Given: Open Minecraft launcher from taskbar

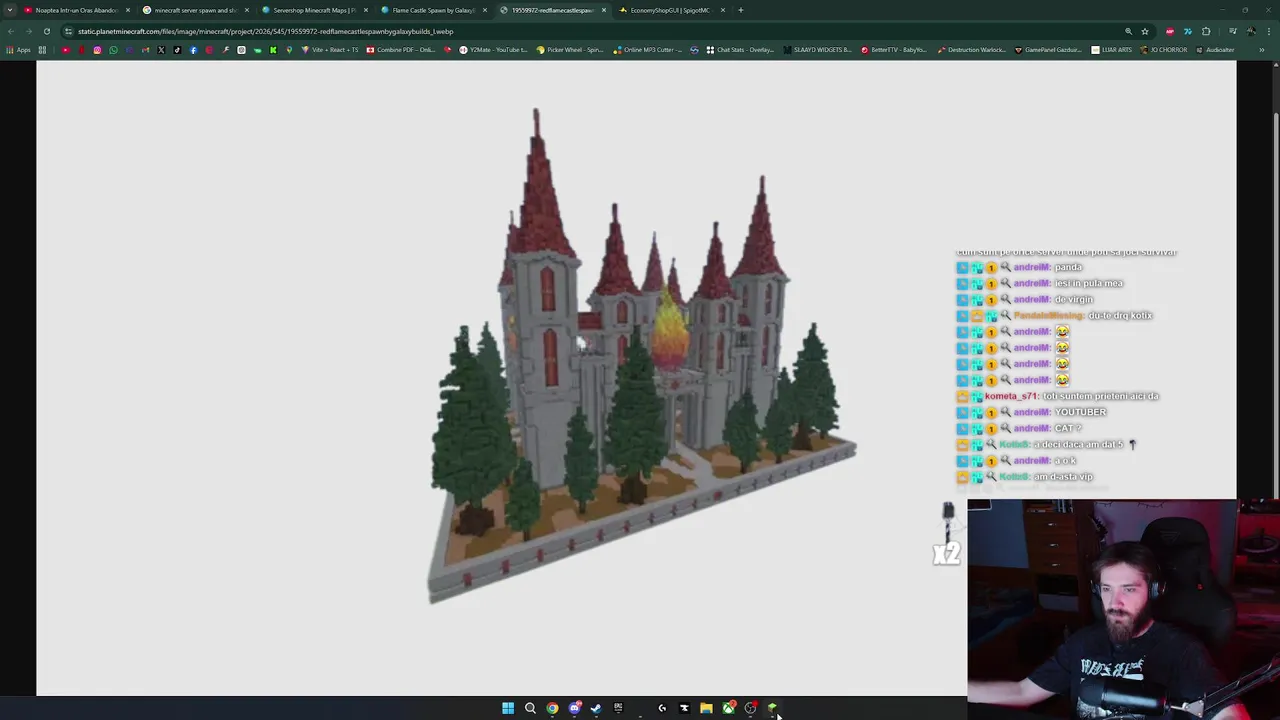Looking at the screenshot, I should click(x=772, y=708).
